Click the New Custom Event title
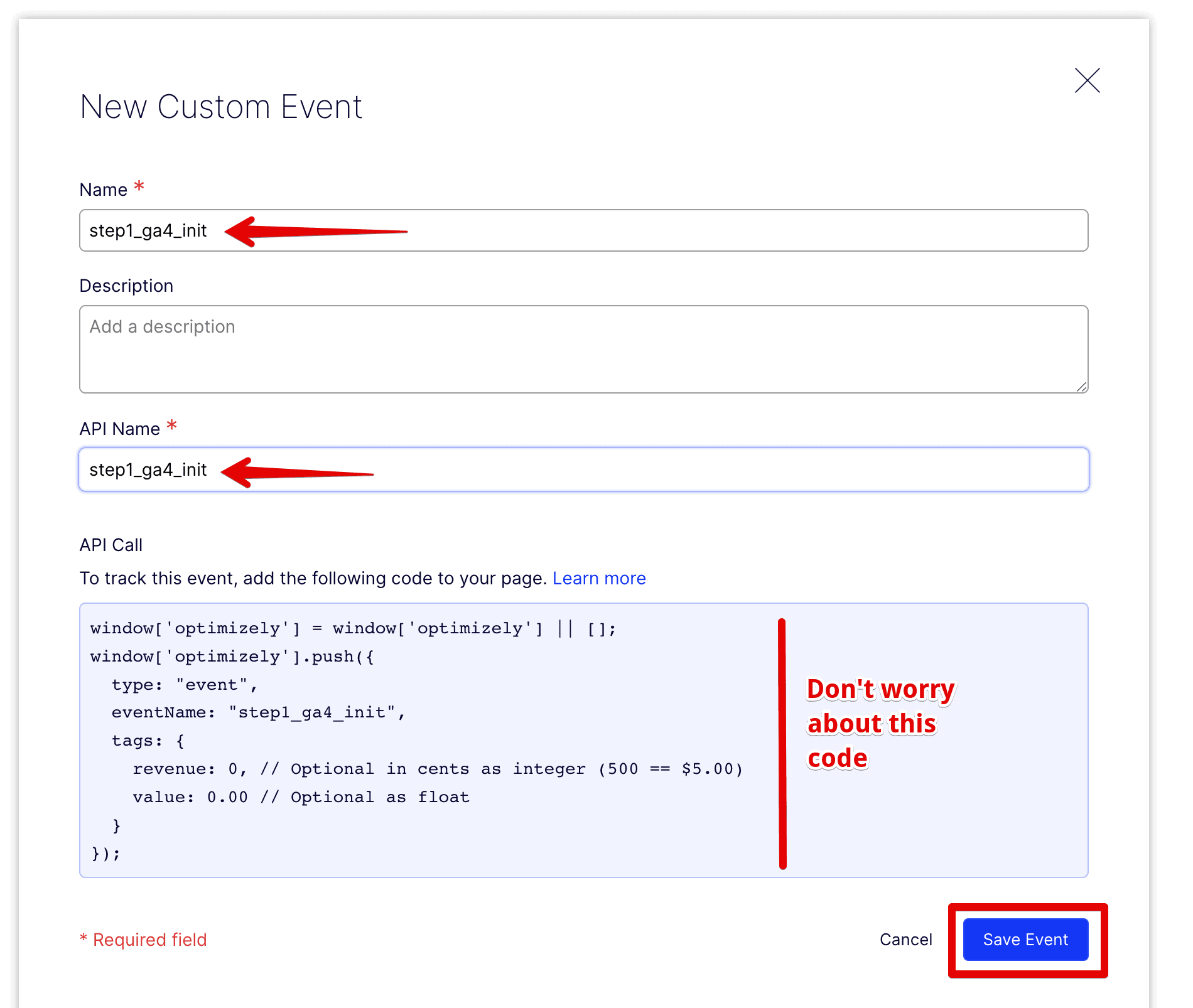The width and height of the screenshot is (1193, 1008). (x=220, y=107)
